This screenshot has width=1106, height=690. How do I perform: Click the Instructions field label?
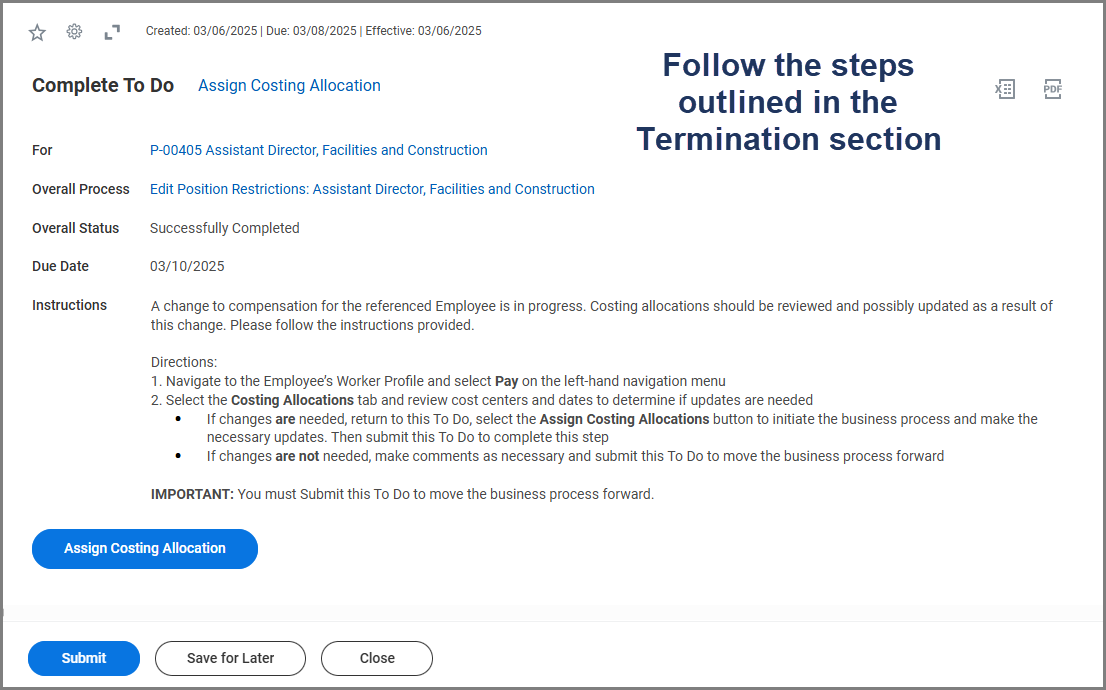pos(69,305)
